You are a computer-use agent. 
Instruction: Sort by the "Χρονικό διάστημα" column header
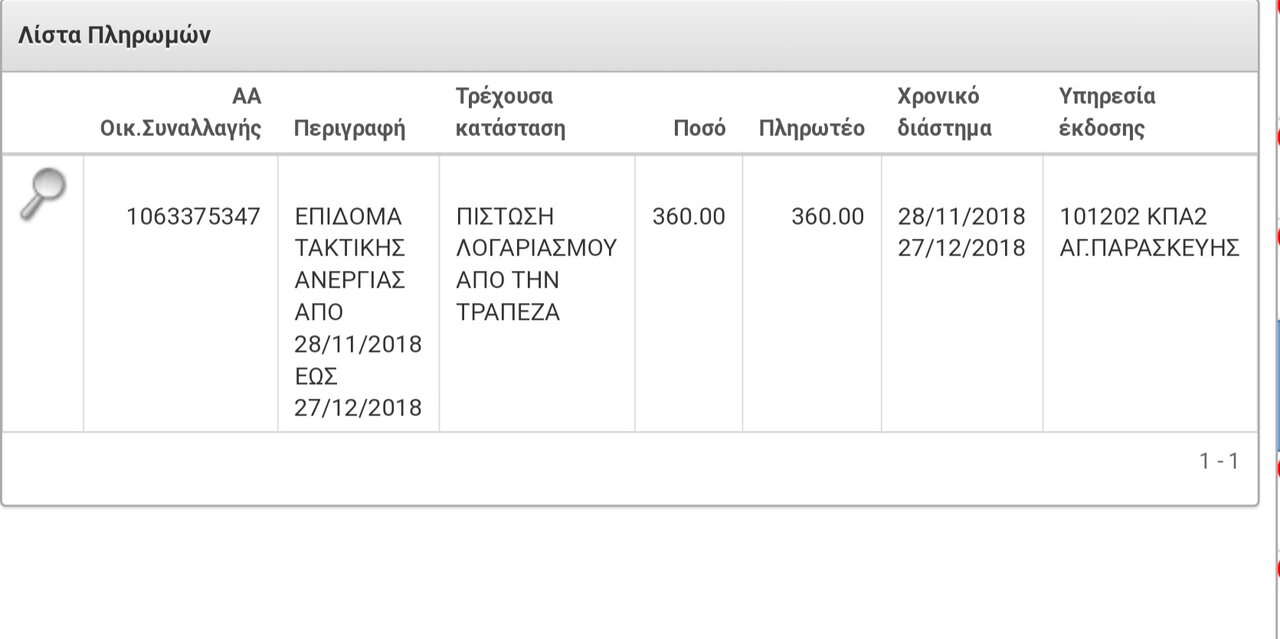tap(944, 112)
